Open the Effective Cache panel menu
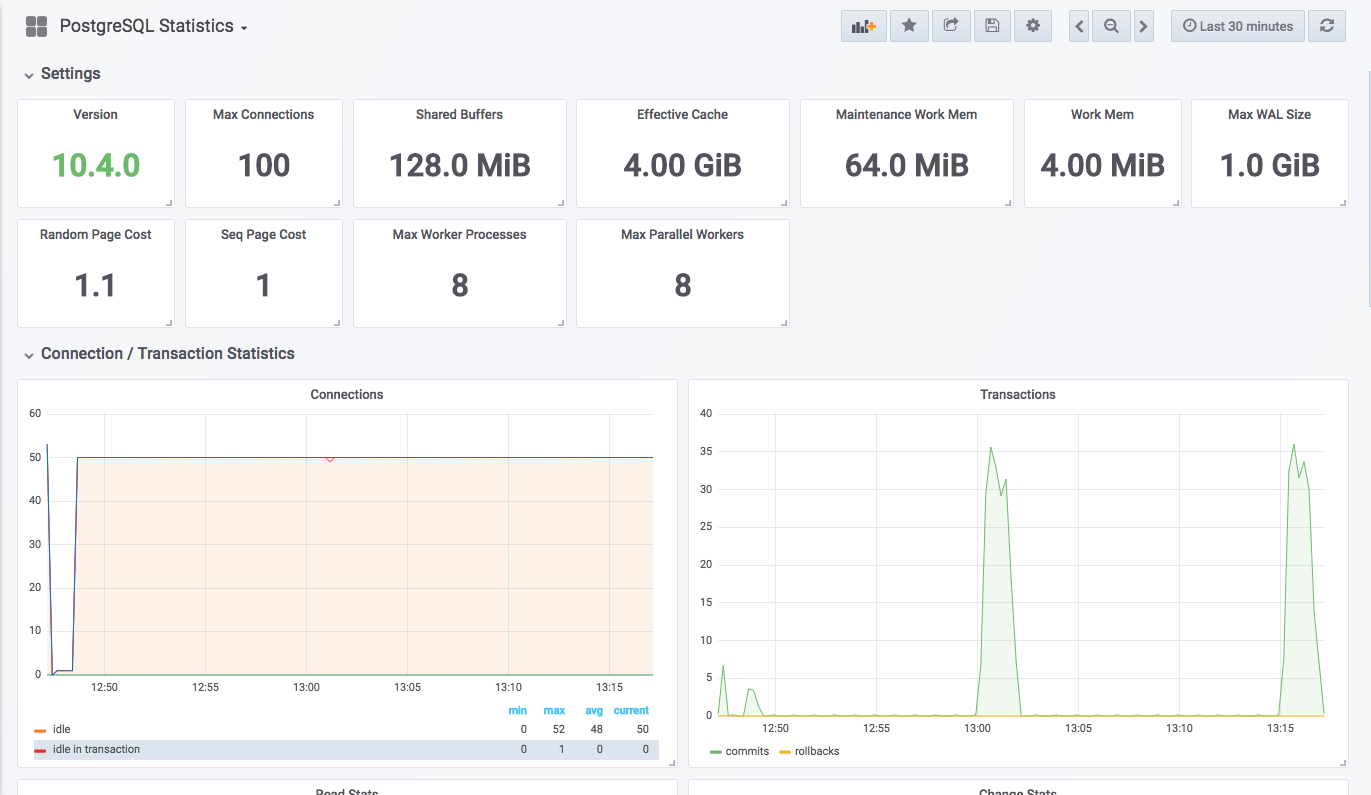Screen dimensions: 1371x795 click(x=683, y=115)
